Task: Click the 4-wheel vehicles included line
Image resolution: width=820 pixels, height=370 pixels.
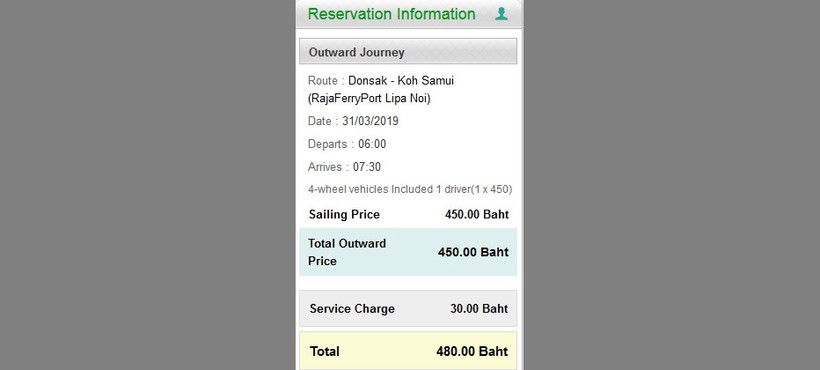Action: coord(409,189)
